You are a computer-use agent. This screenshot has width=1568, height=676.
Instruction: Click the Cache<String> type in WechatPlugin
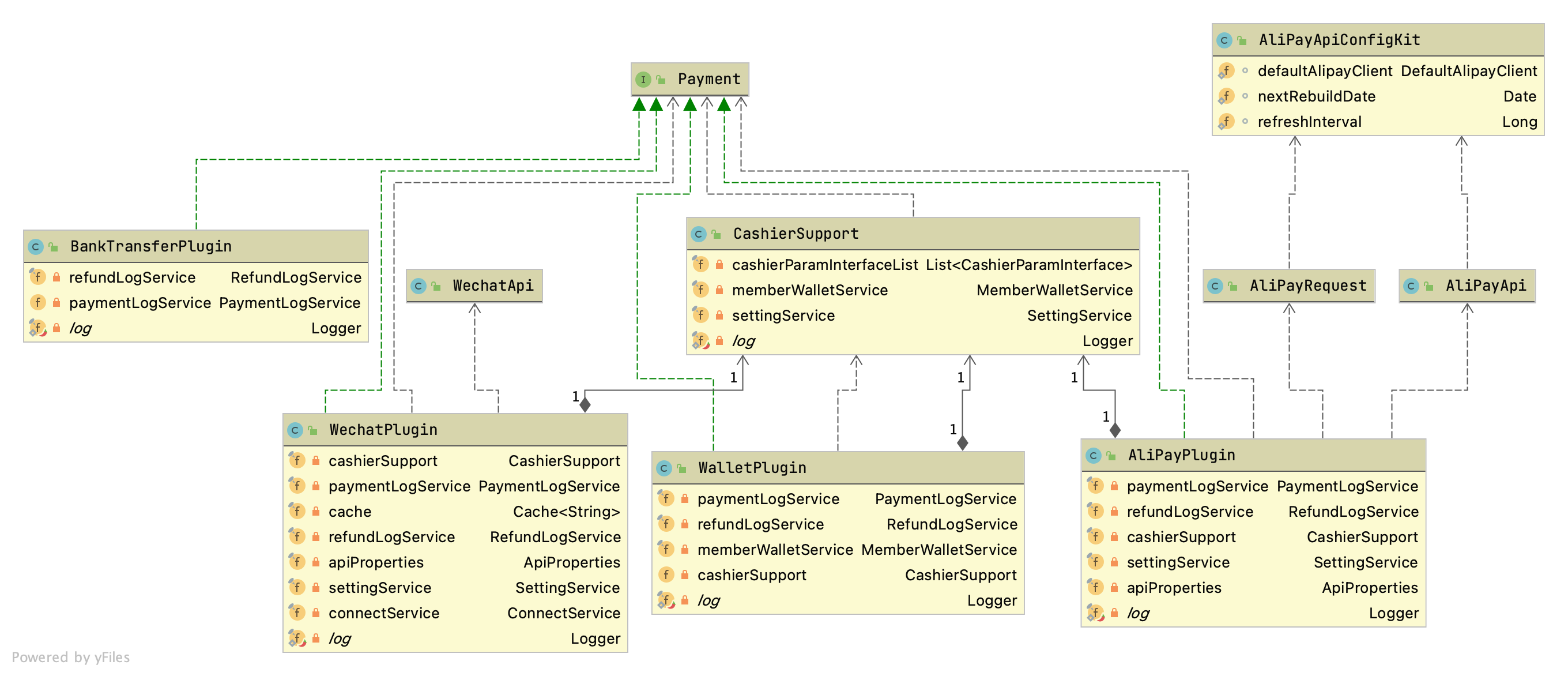coord(566,512)
